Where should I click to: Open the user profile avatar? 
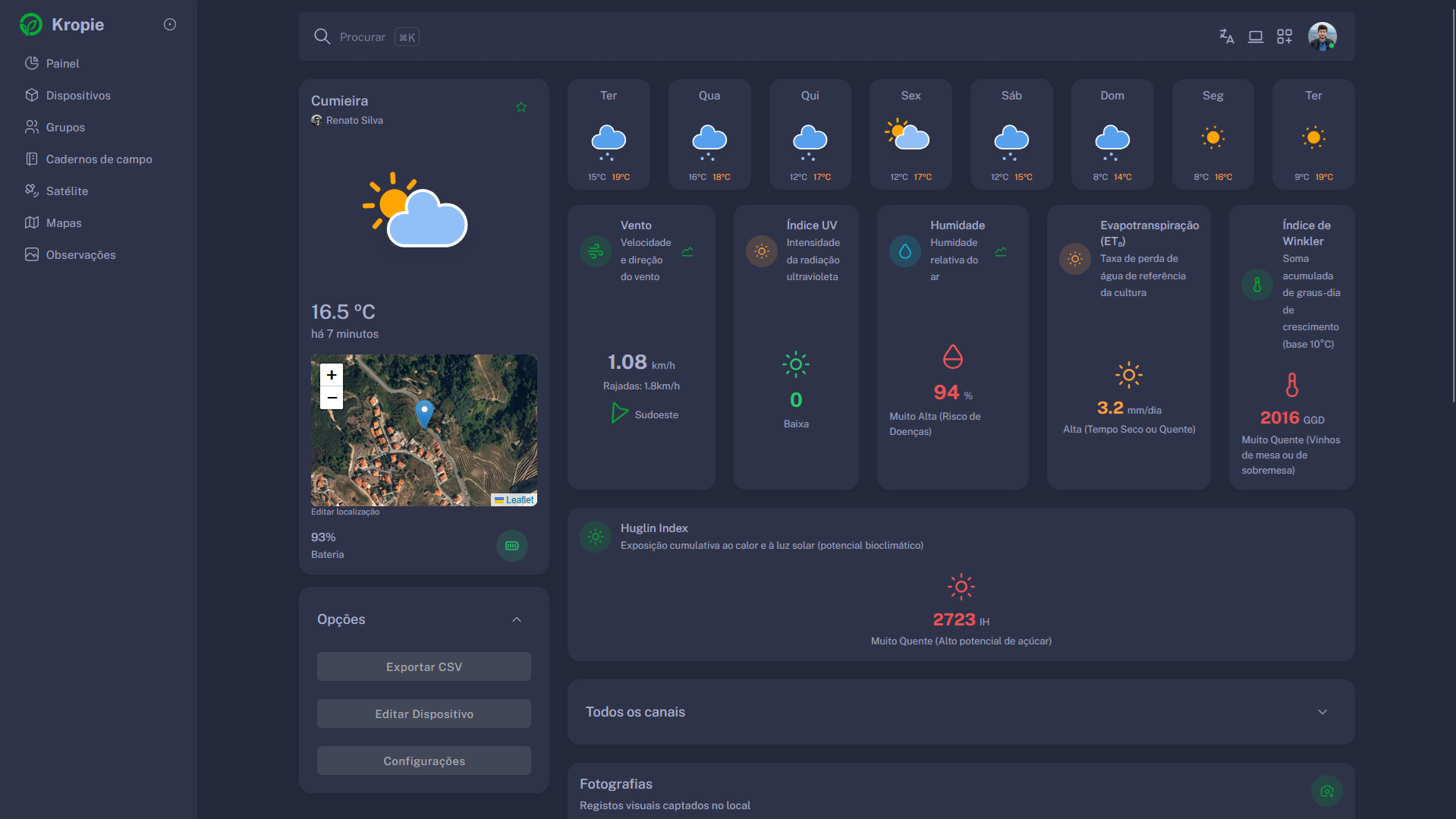coord(1322,36)
